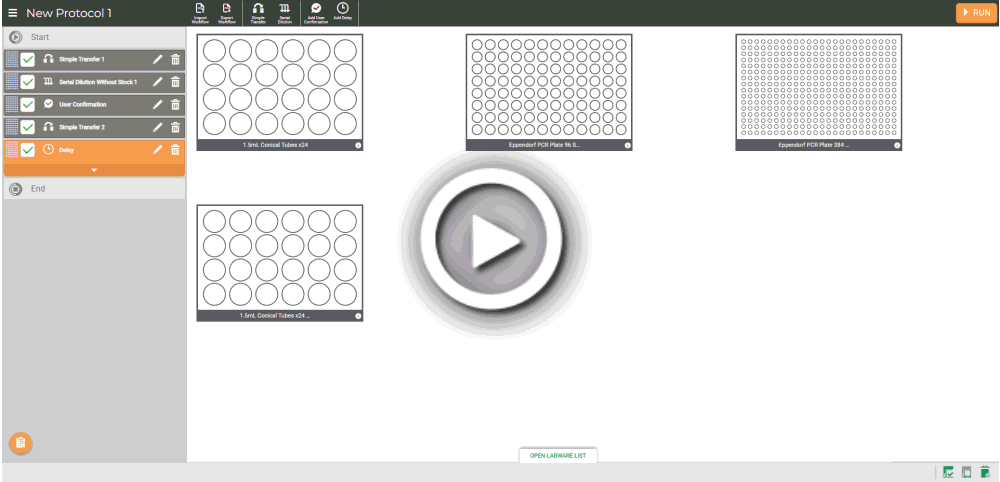The width and height of the screenshot is (1000, 482).
Task: Delete the User Confirmation step
Action: click(x=176, y=105)
